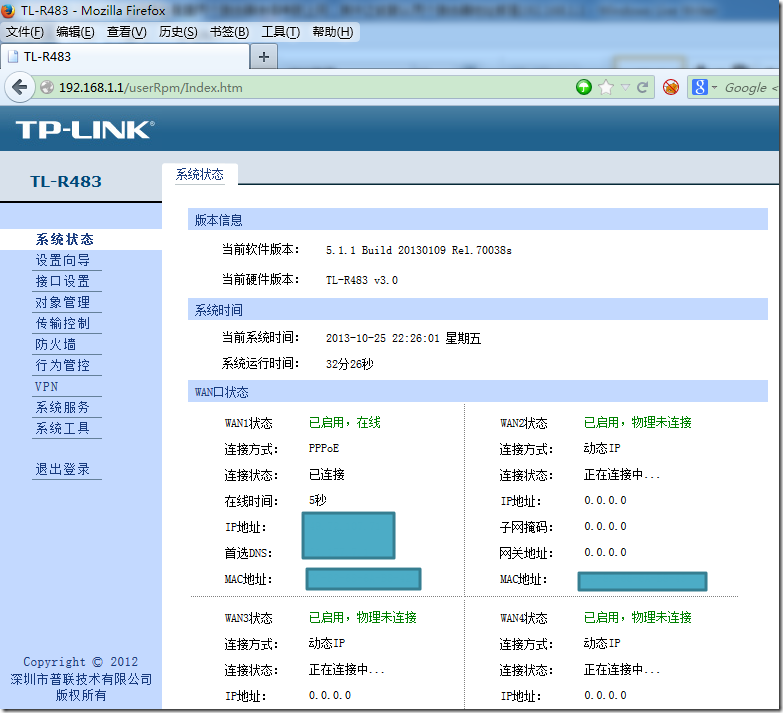Click the site identity globe icon
The image size is (783, 713).
(x=47, y=87)
